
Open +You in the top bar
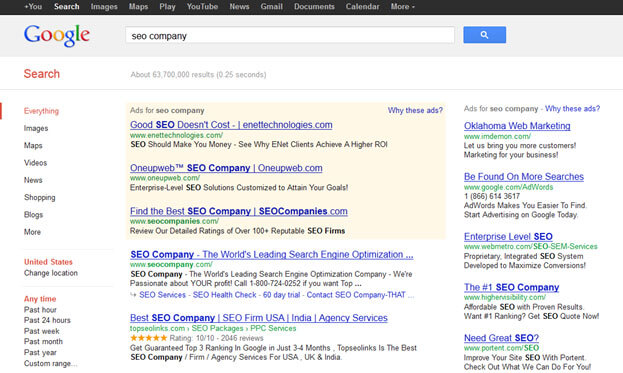33,7
